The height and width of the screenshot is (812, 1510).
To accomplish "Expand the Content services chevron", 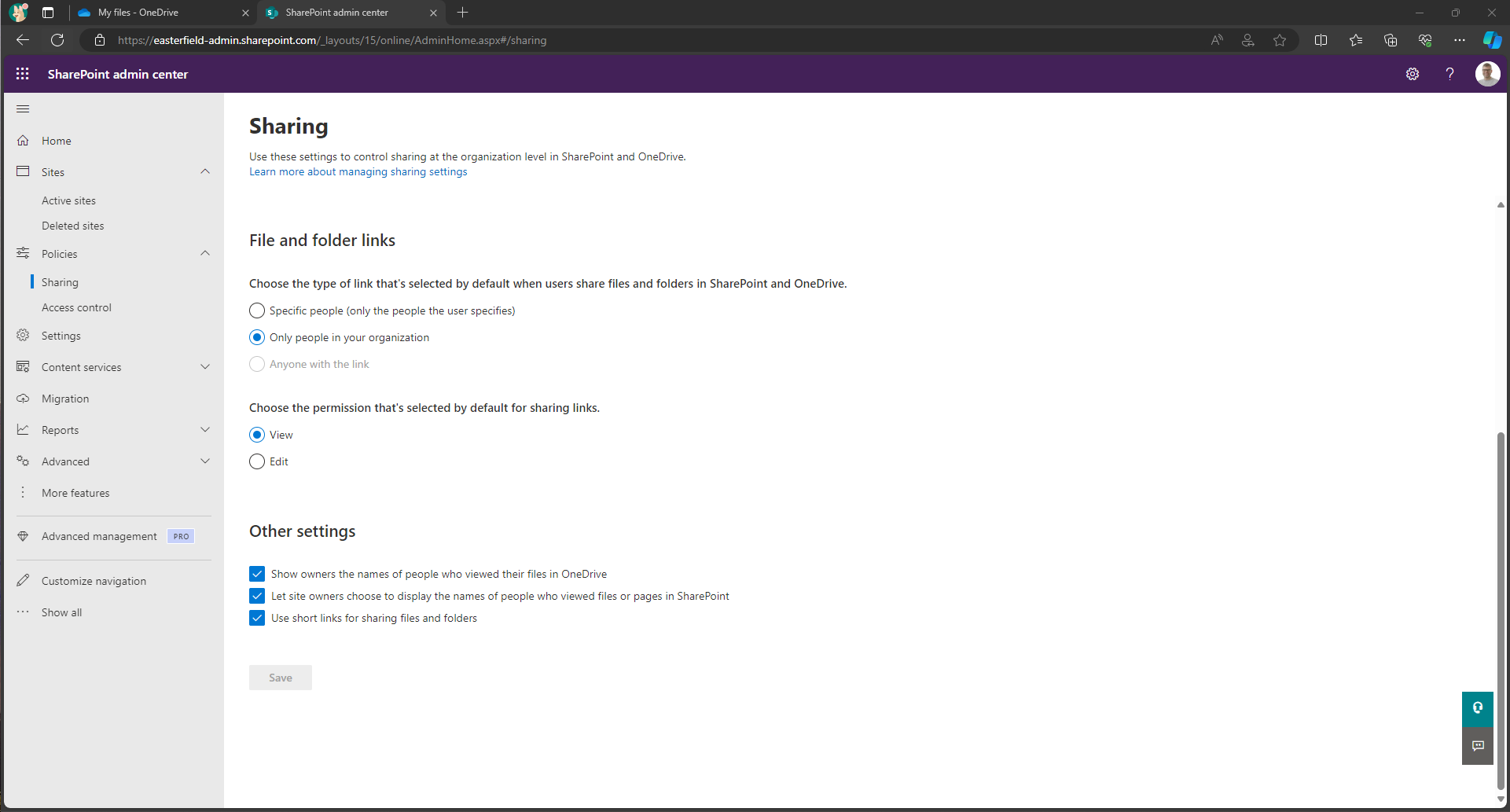I will (205, 367).
